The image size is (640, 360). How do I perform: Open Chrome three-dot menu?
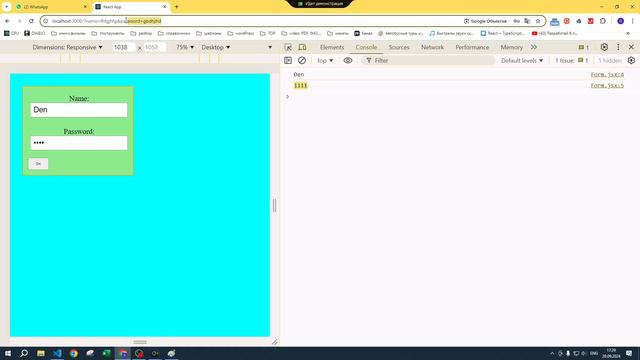633,21
